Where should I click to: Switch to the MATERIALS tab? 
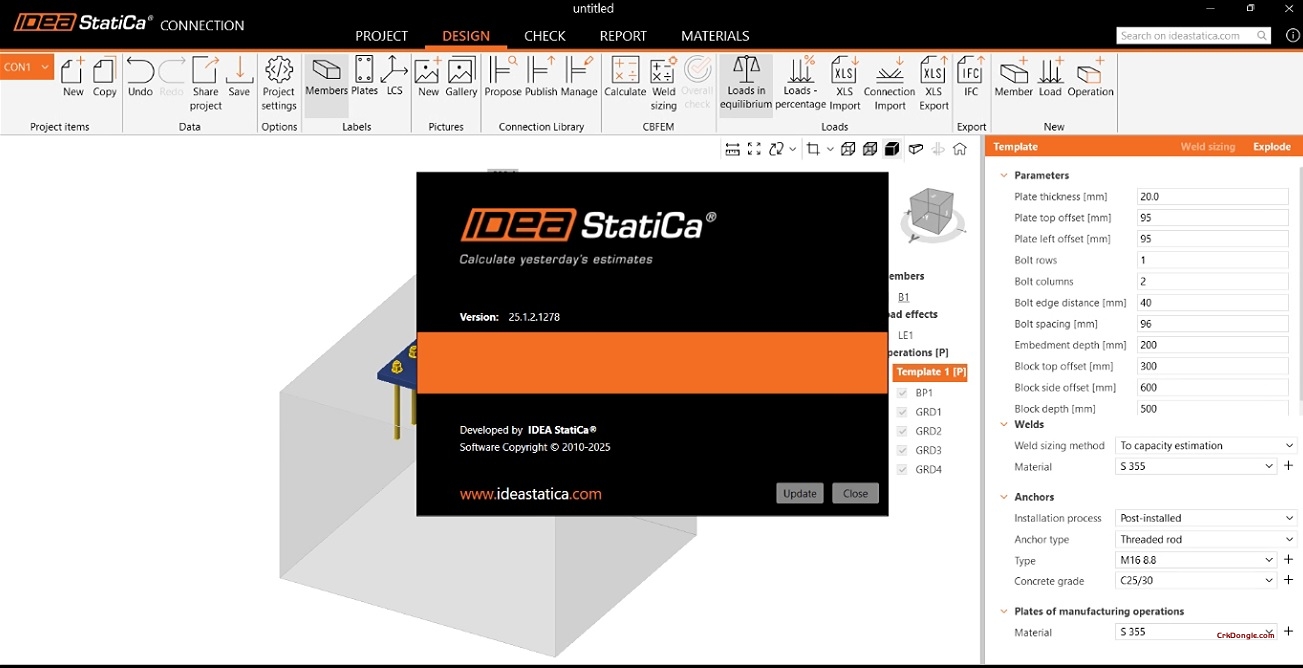(x=715, y=36)
